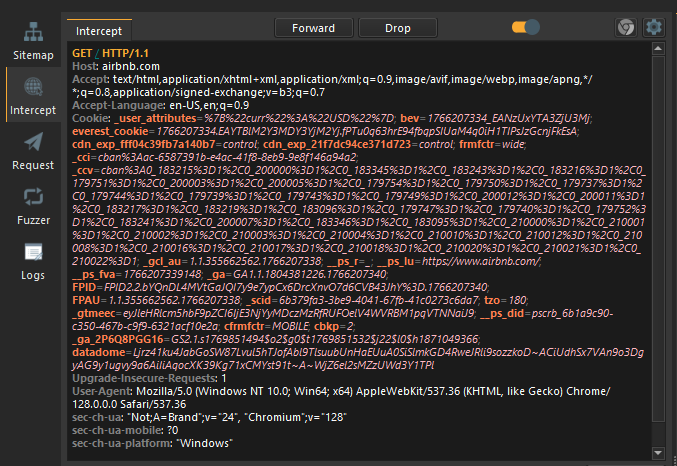Click the FPAU cookie name
The height and width of the screenshot is (466, 677).
(x=86, y=300)
